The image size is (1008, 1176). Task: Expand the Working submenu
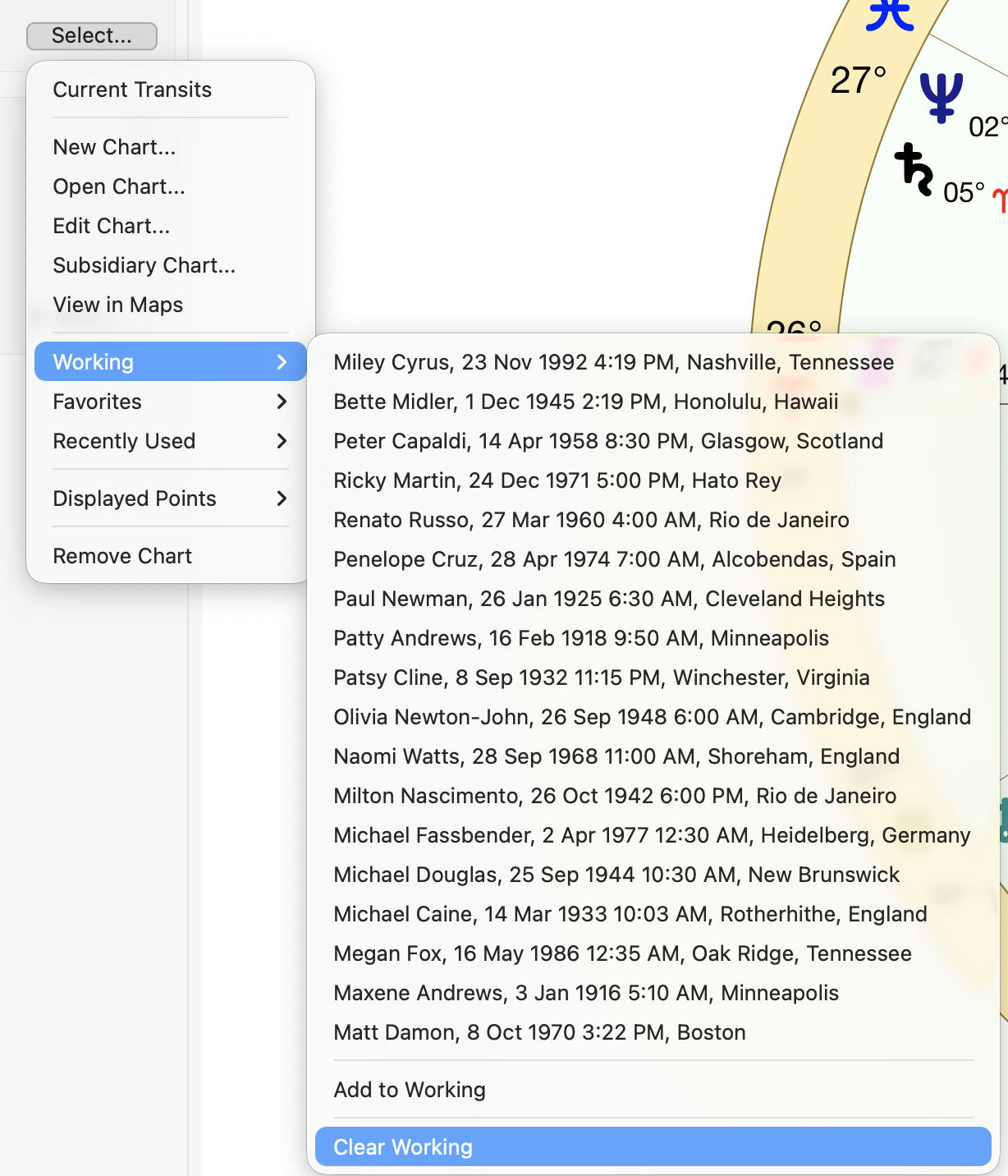171,362
